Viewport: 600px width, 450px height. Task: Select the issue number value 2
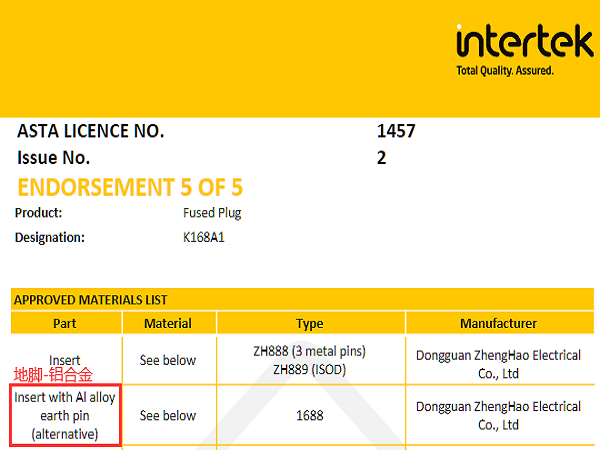click(x=382, y=158)
